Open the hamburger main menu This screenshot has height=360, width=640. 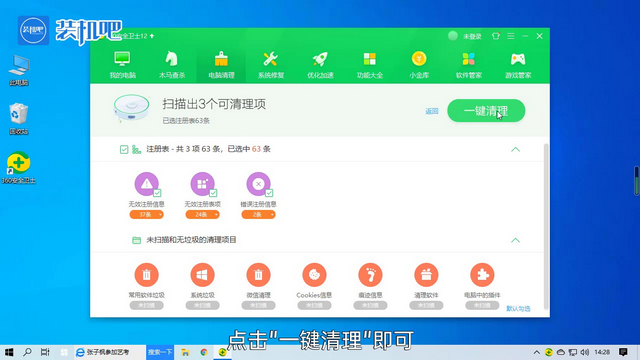pyautogui.click(x=511, y=36)
